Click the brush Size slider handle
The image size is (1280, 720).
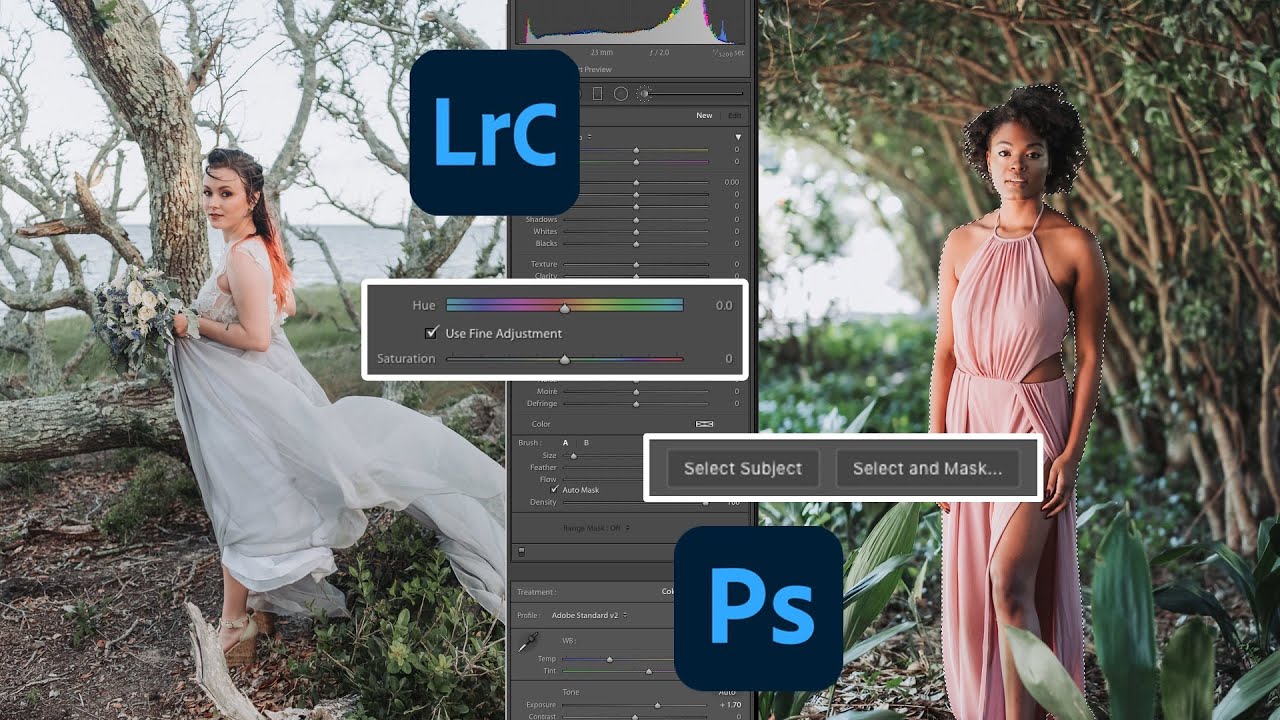pyautogui.click(x=574, y=455)
